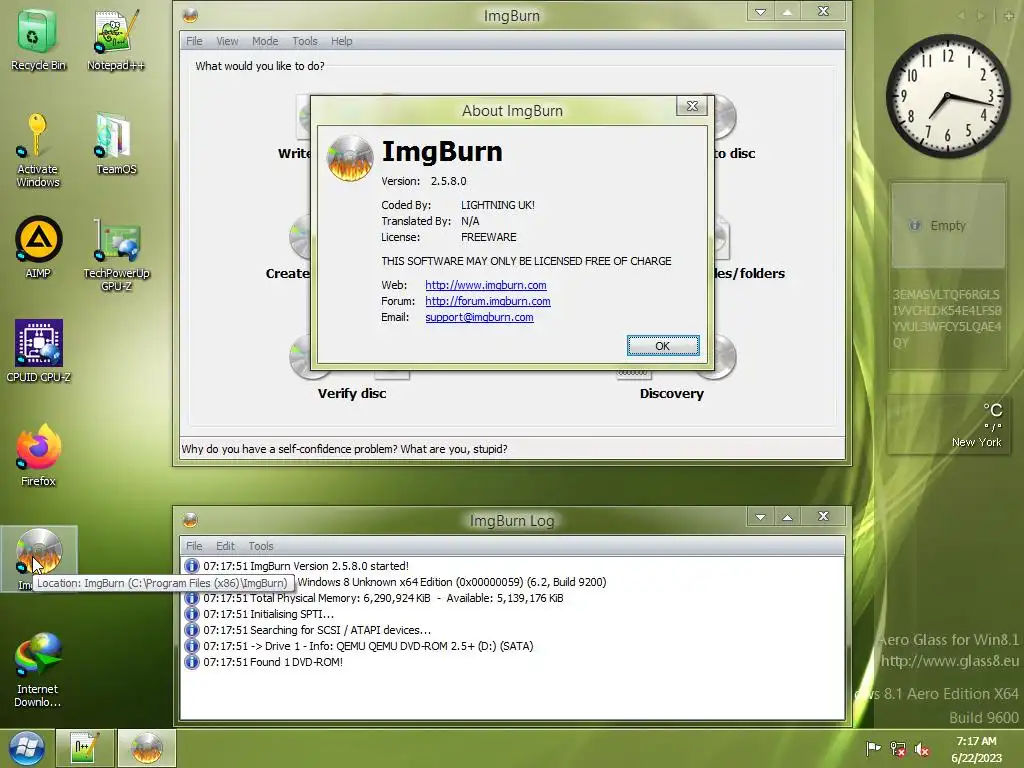Viewport: 1024px width, 768px height.
Task: Launch AIMP from the desktop
Action: point(38,246)
